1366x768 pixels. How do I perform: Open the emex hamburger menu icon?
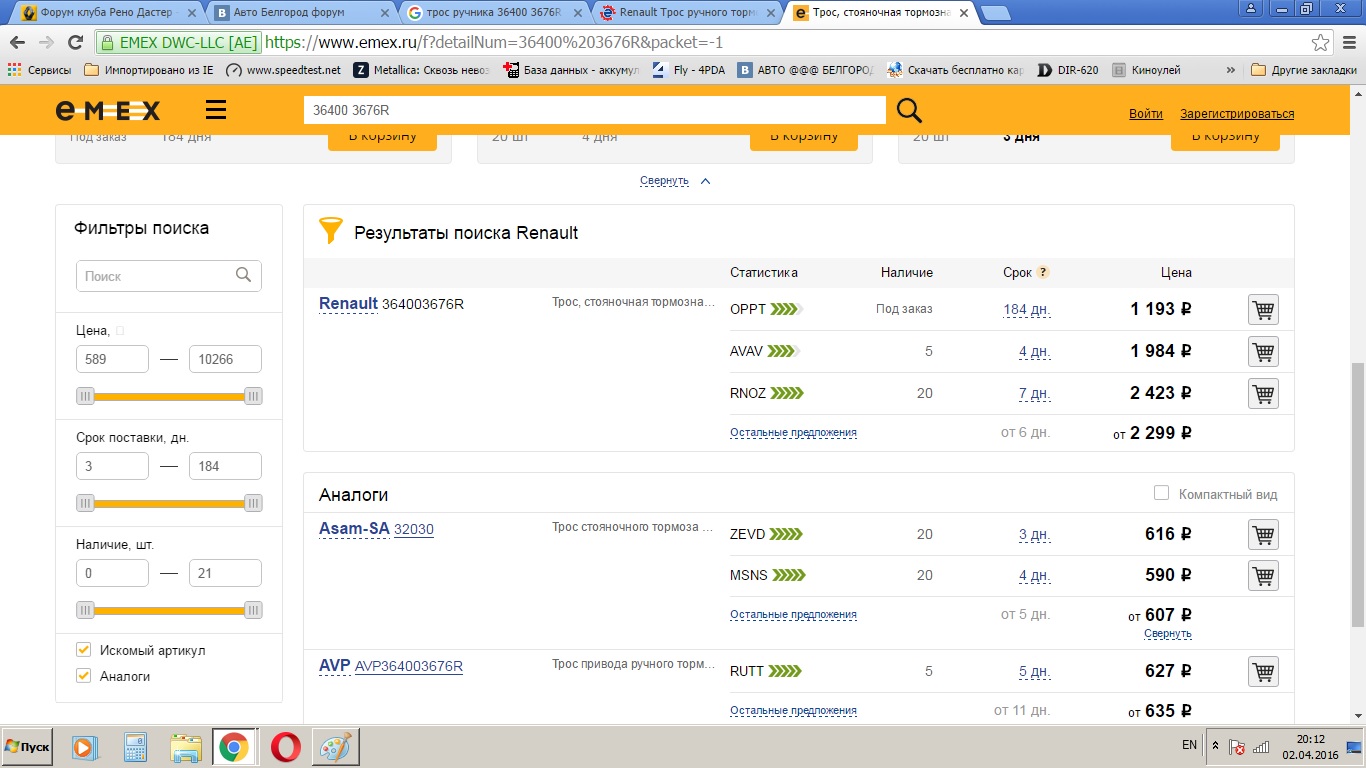tap(216, 110)
